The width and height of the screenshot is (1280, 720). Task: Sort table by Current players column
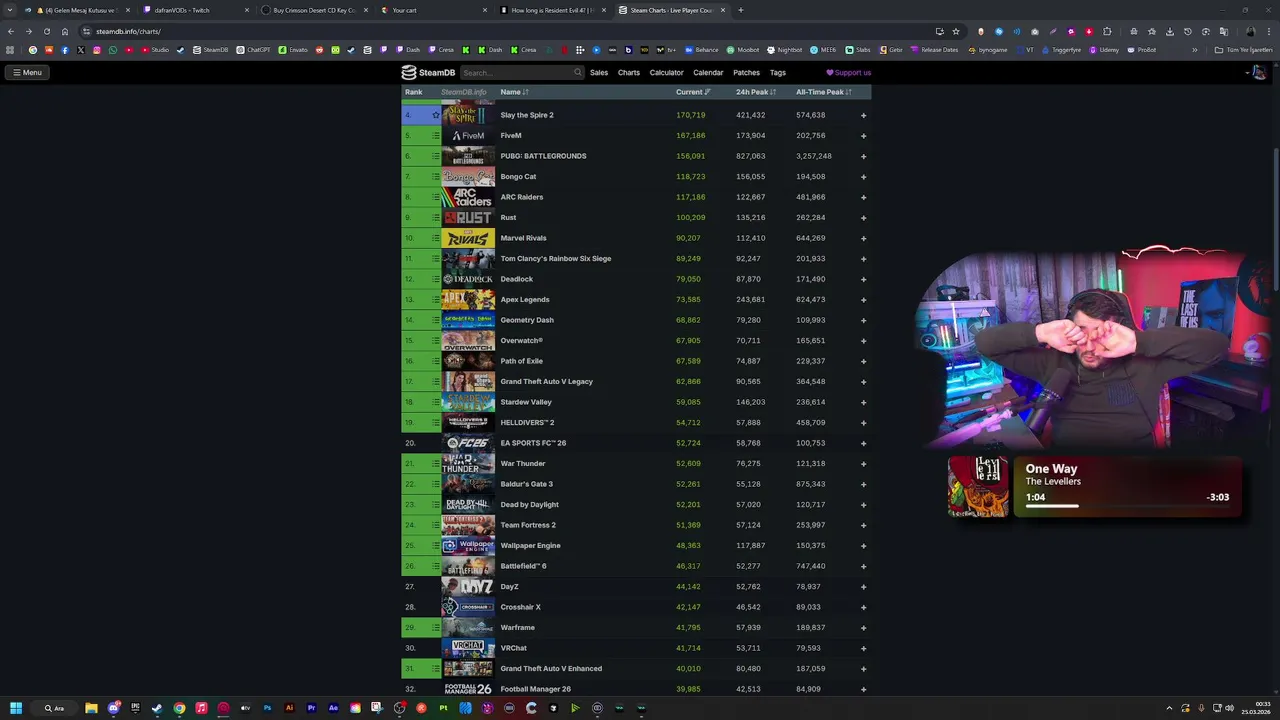[x=693, y=92]
